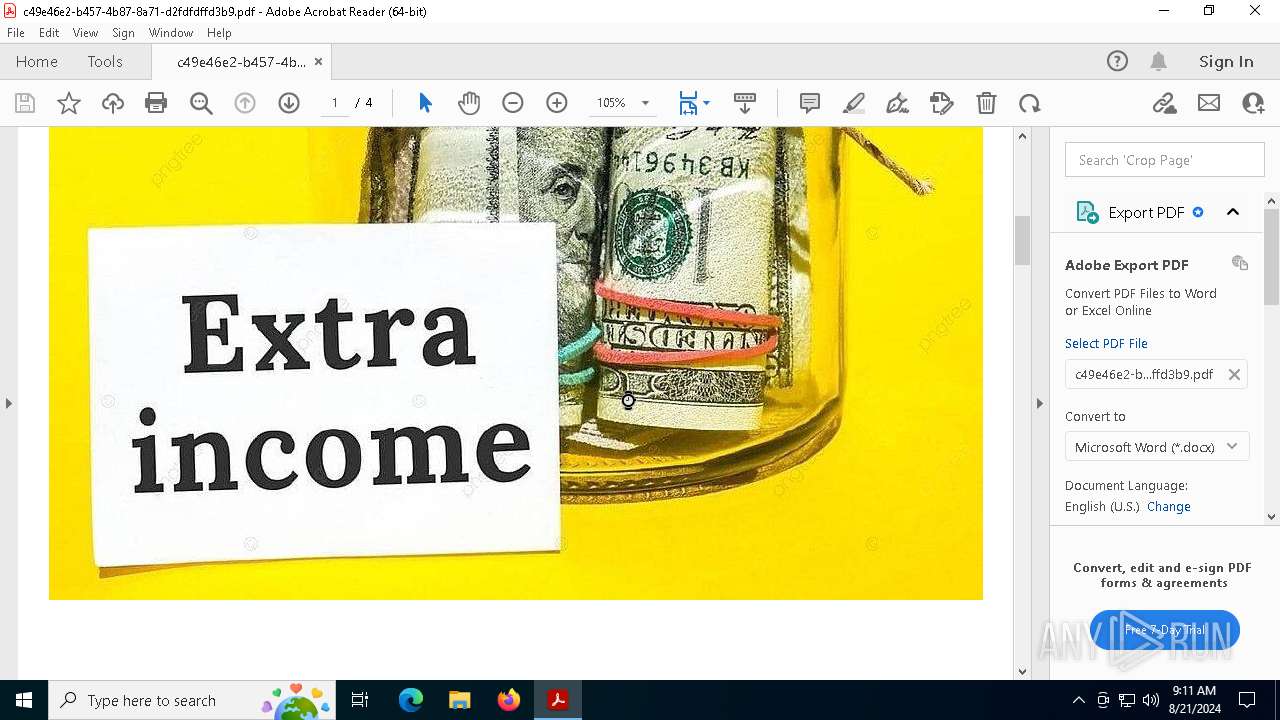Add a sticky note comment
The height and width of the screenshot is (720, 1280).
(810, 103)
